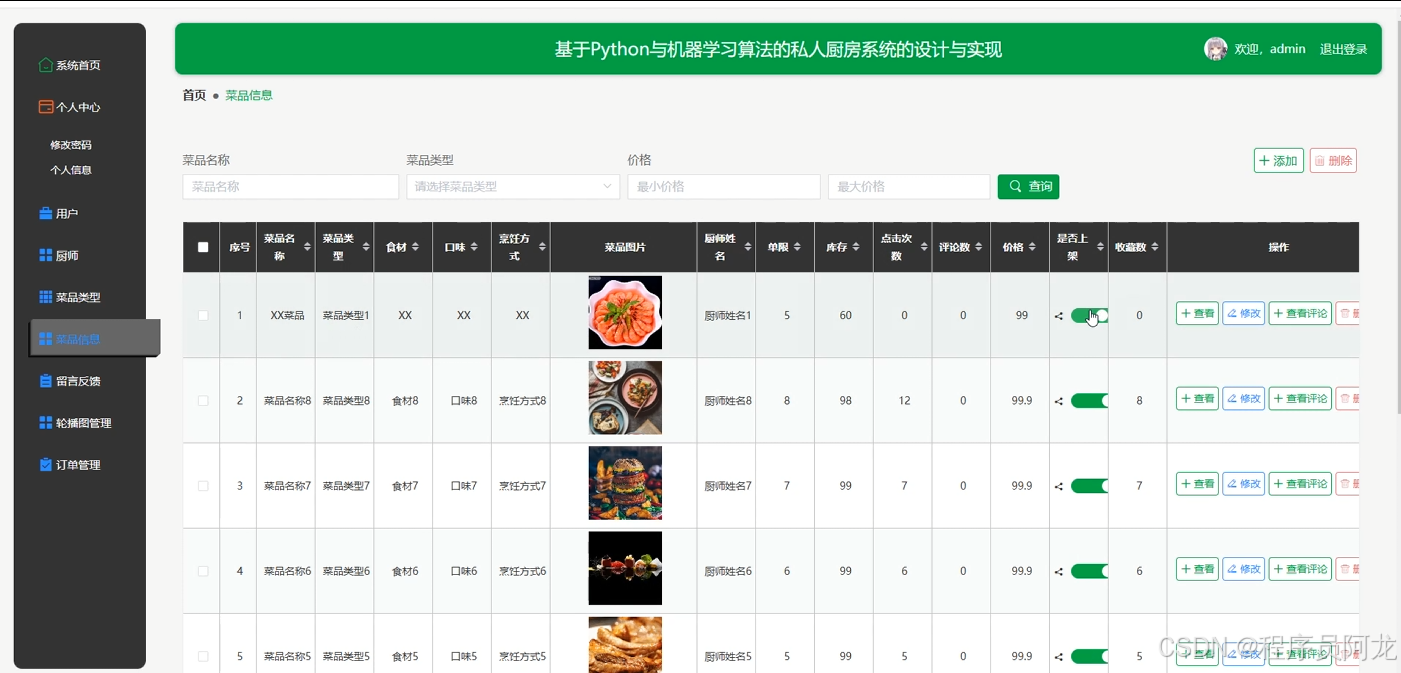Go to 首页 via breadcrumb
Screen dimensions: 1401x673
tap(194, 95)
